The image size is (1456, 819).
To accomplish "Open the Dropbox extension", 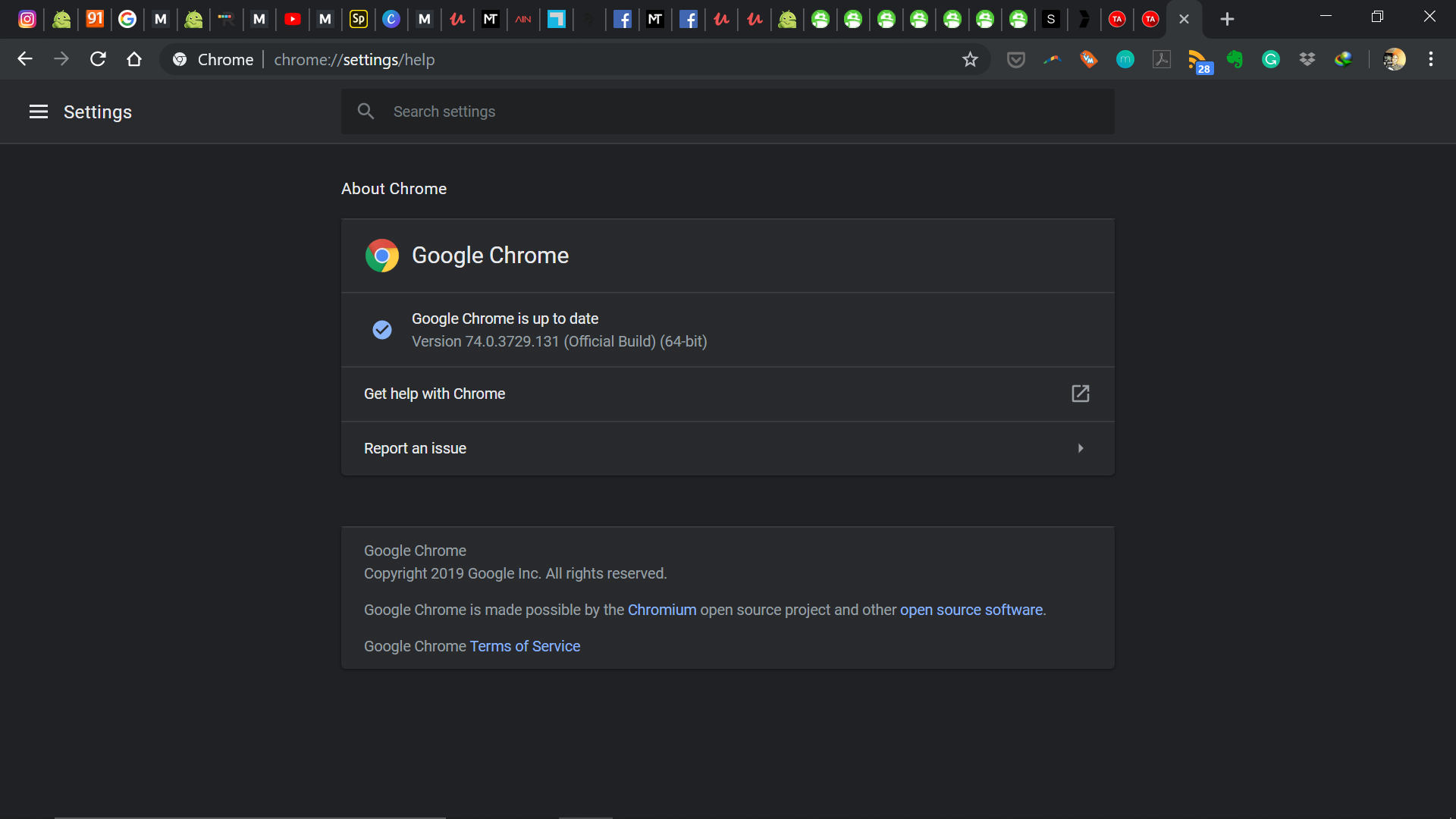I will click(1307, 59).
